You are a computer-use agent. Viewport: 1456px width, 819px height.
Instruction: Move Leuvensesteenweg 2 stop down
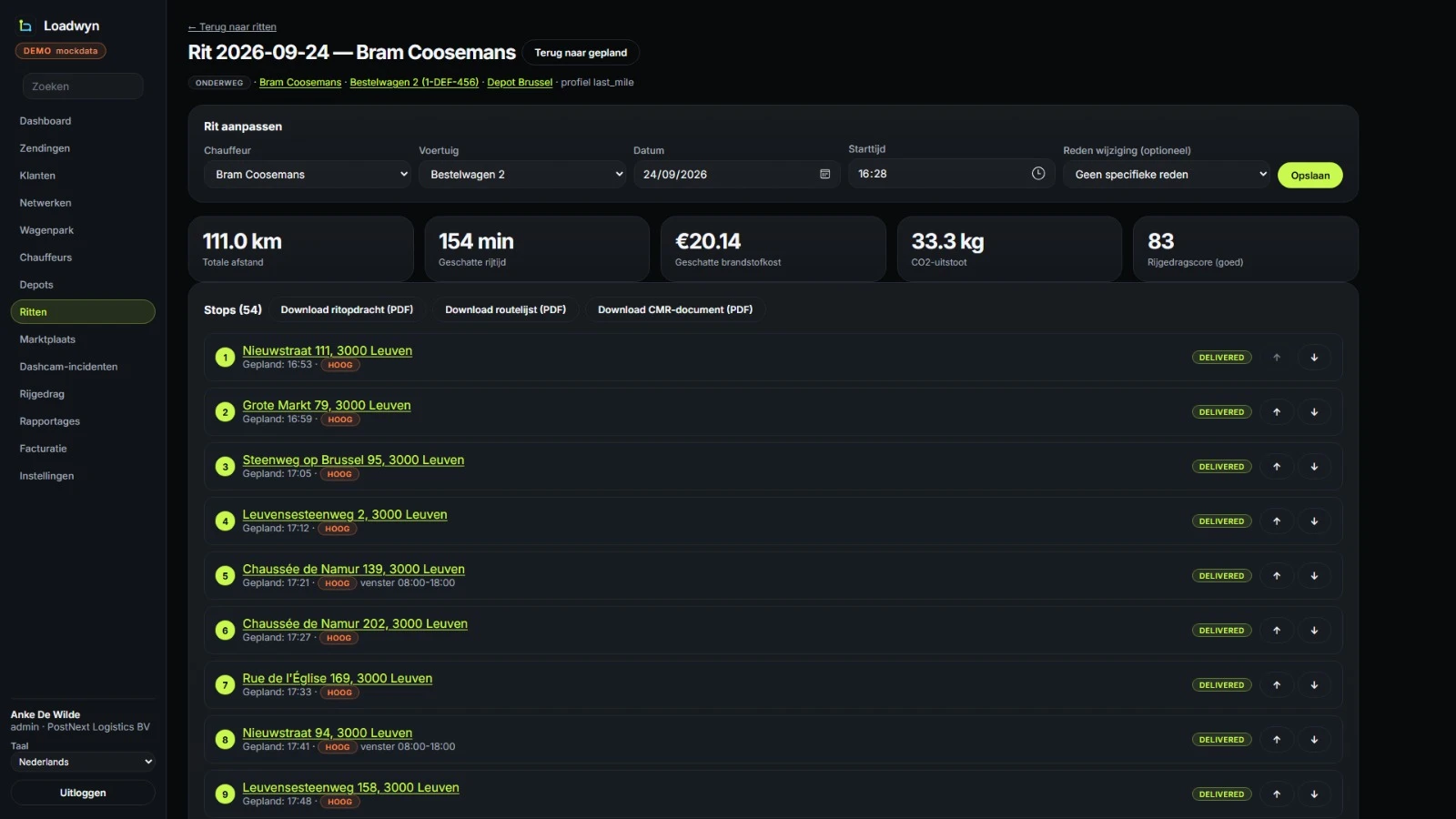tap(1314, 521)
